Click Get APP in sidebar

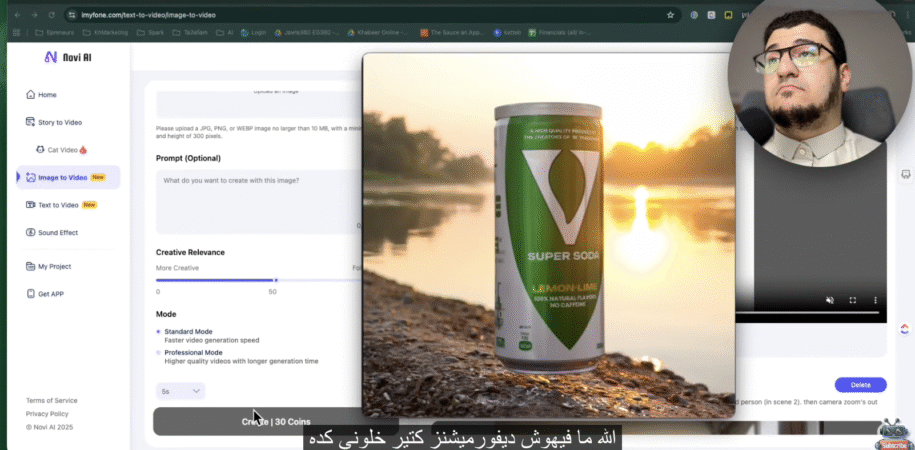pos(45,294)
